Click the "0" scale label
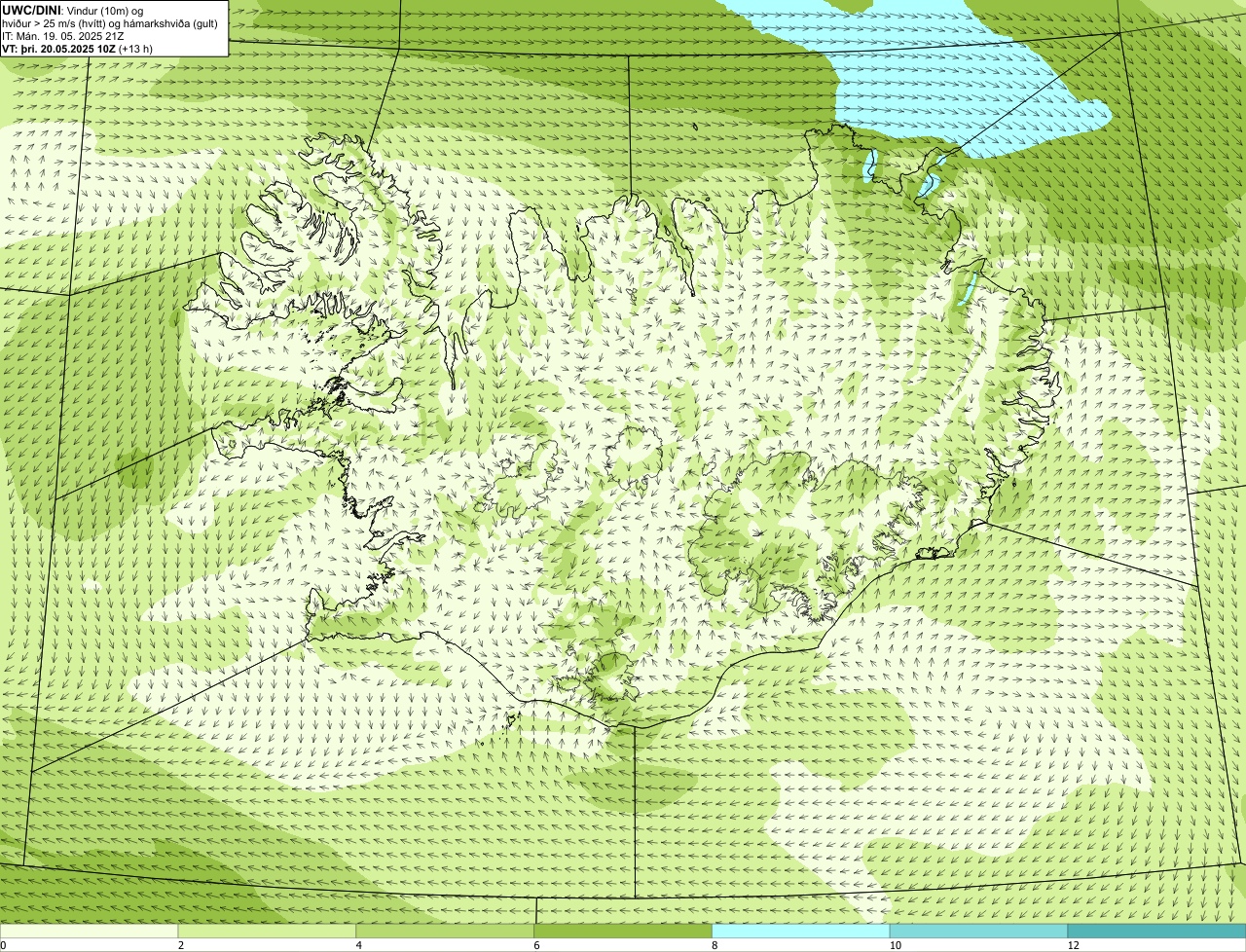 3,945
